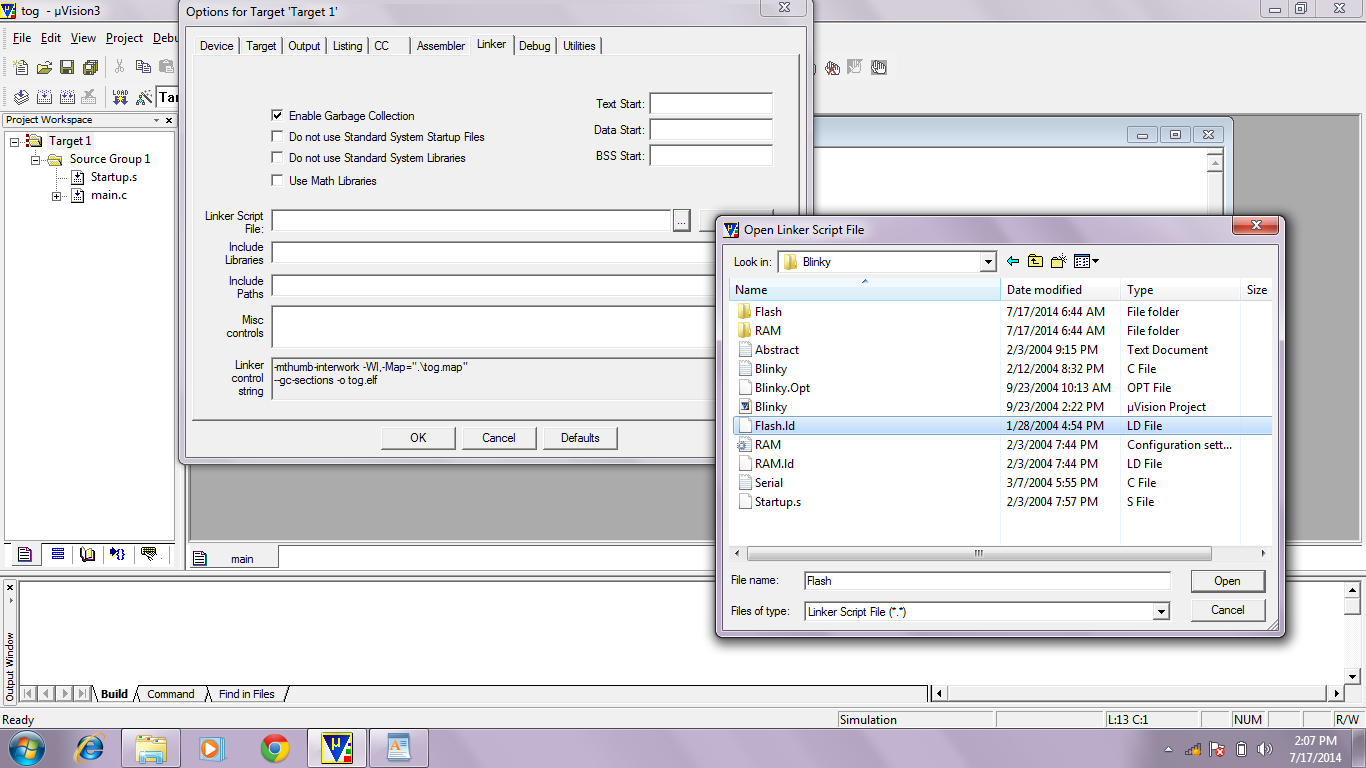The image size is (1366, 768).
Task: Go back using the teal arrow icon
Action: coord(1013,261)
